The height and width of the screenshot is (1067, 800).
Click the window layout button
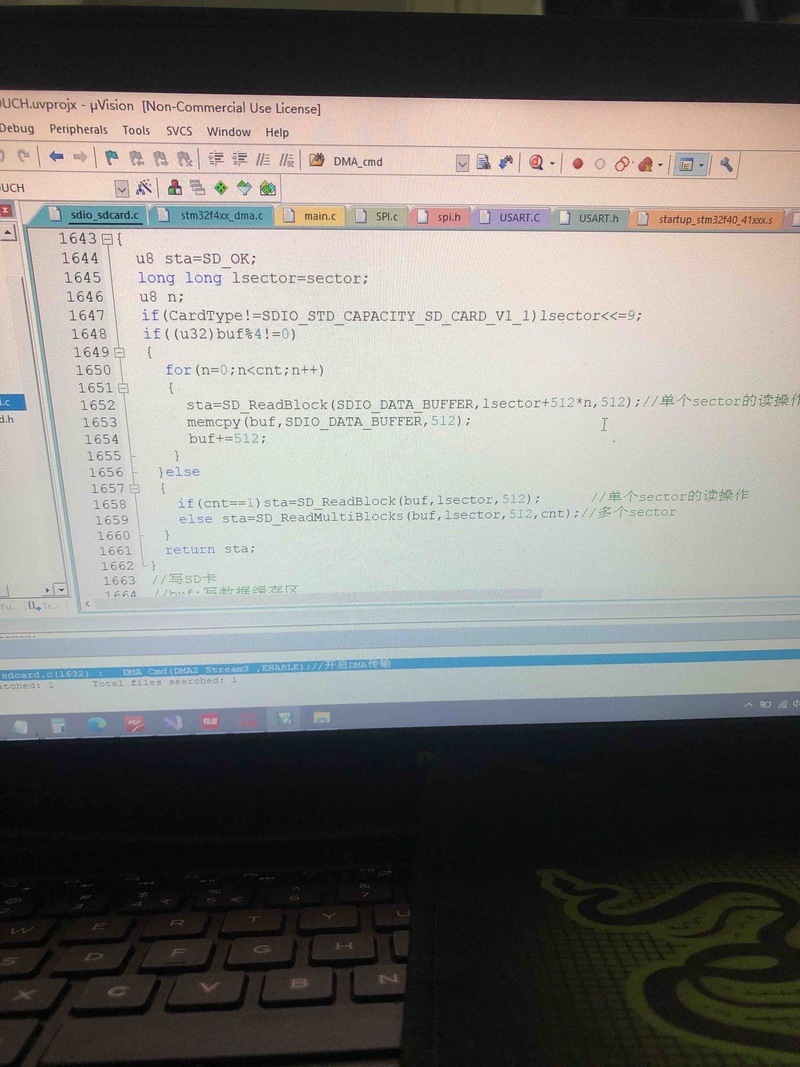(686, 165)
